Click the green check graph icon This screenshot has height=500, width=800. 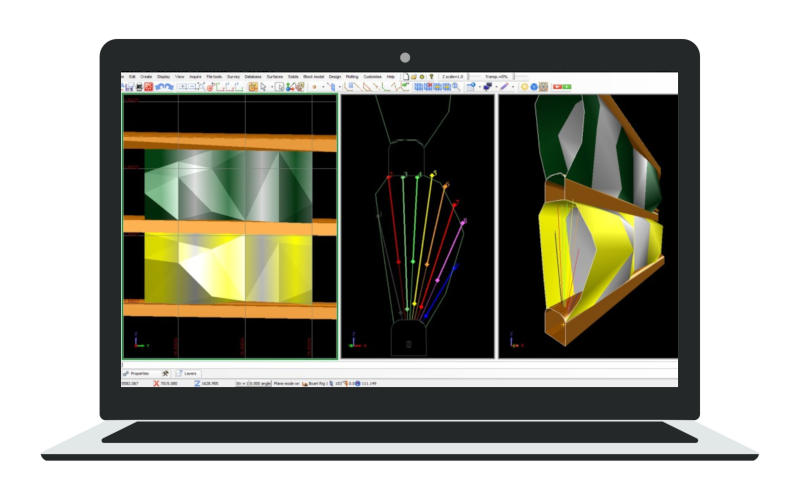(x=404, y=86)
